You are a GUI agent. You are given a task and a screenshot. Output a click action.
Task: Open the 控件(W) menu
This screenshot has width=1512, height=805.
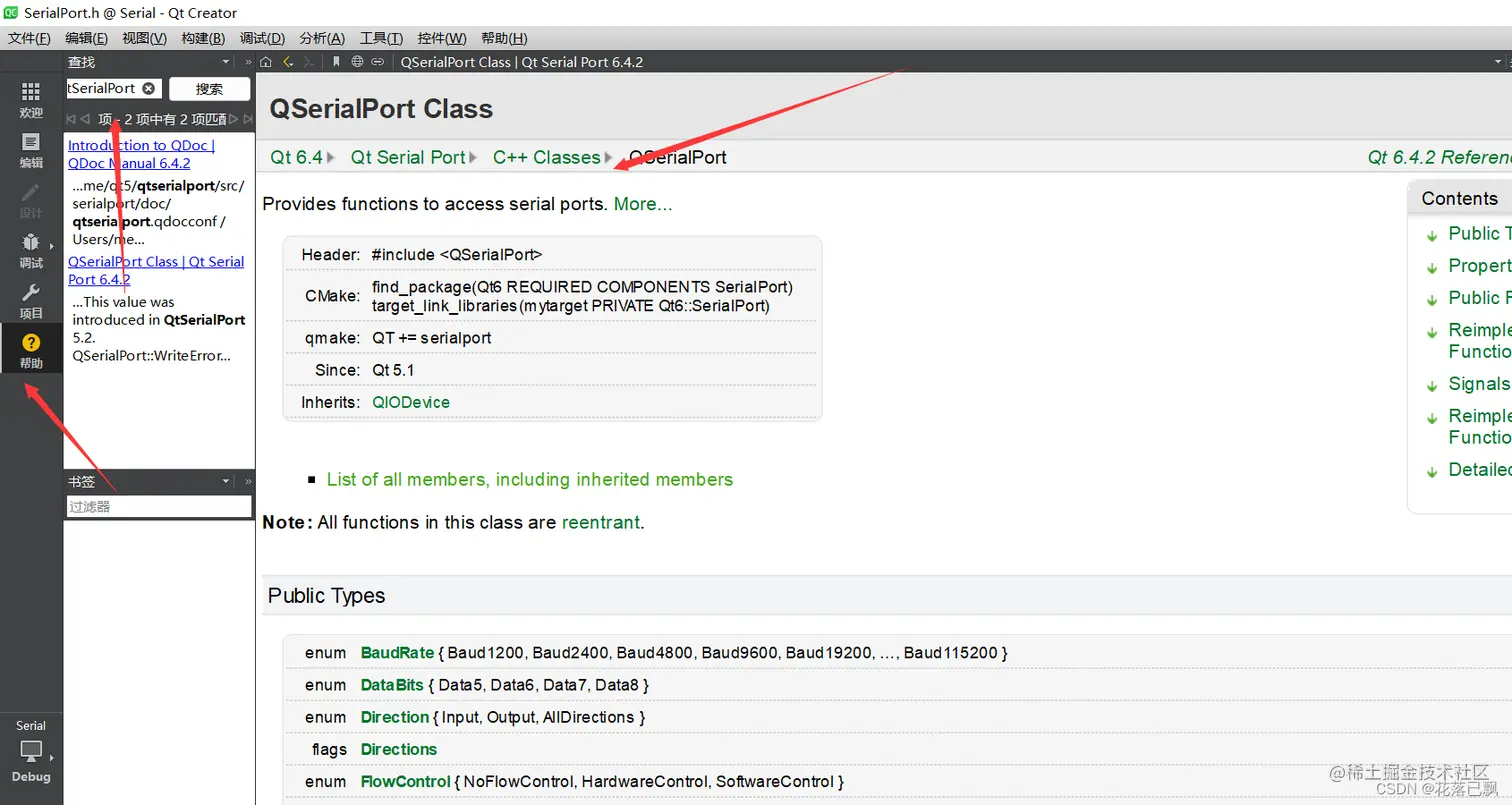[x=442, y=38]
